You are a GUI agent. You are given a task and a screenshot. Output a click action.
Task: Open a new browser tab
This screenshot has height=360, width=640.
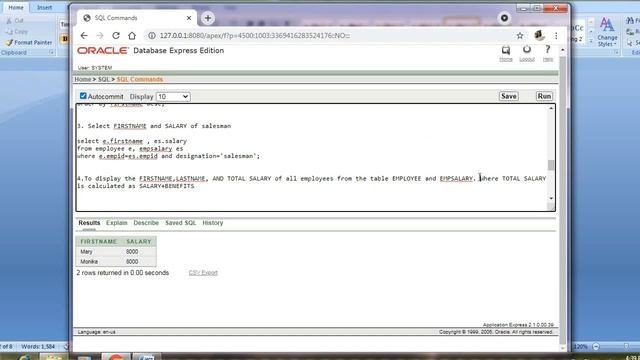tap(208, 18)
